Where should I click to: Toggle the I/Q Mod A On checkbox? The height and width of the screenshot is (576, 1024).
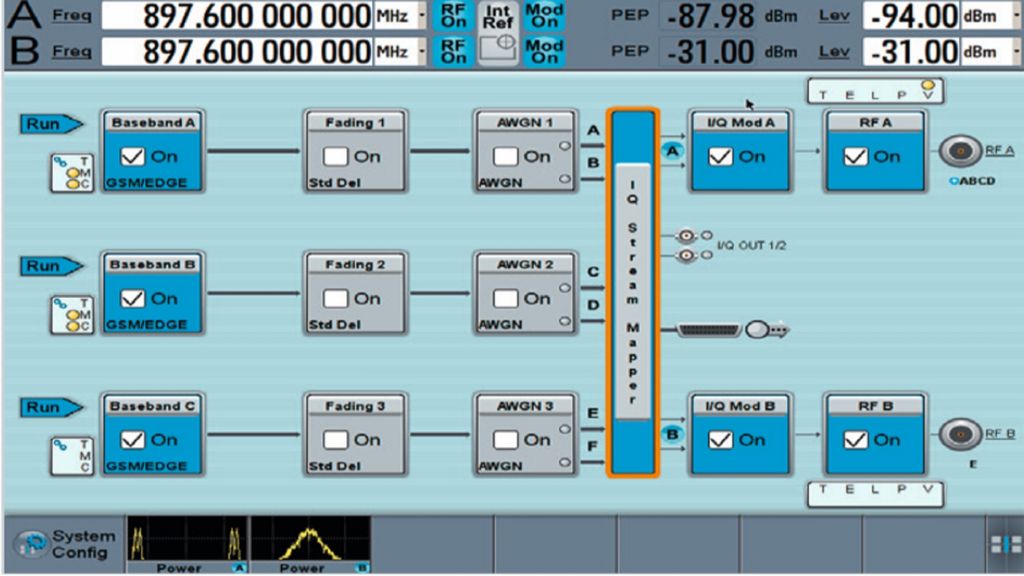(x=720, y=157)
